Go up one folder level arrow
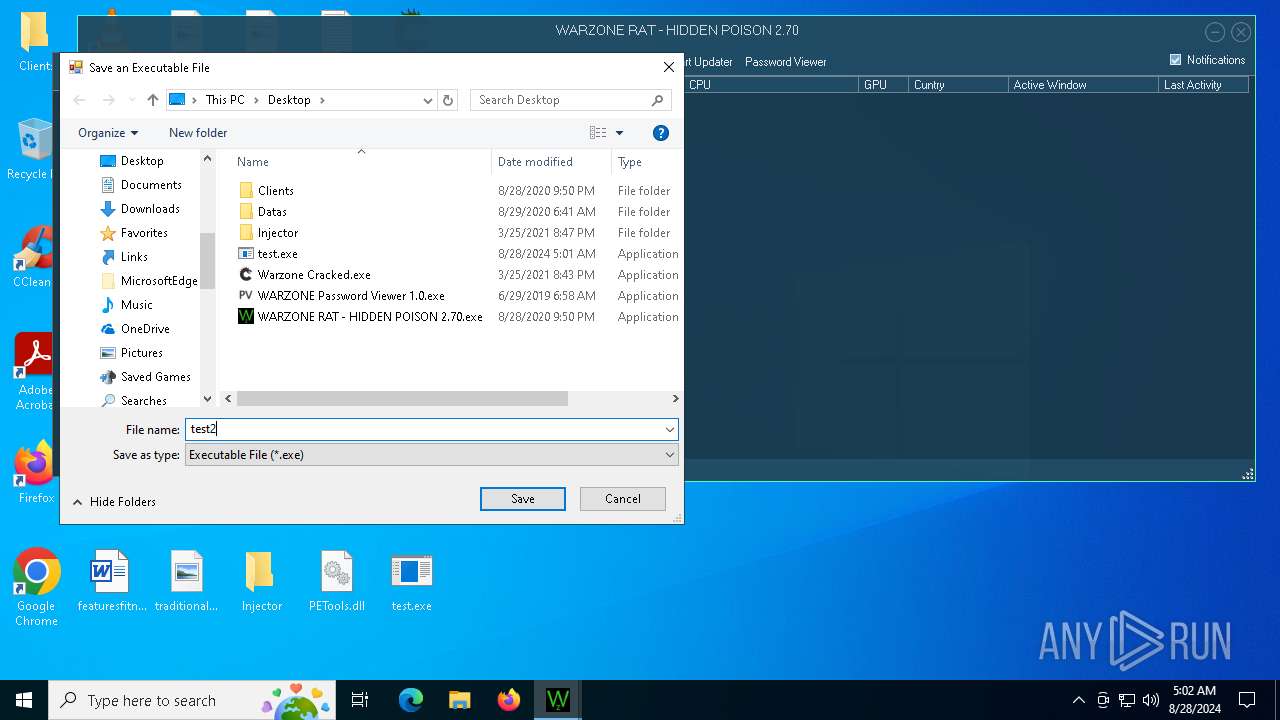This screenshot has height=720, width=1280. coord(152,100)
